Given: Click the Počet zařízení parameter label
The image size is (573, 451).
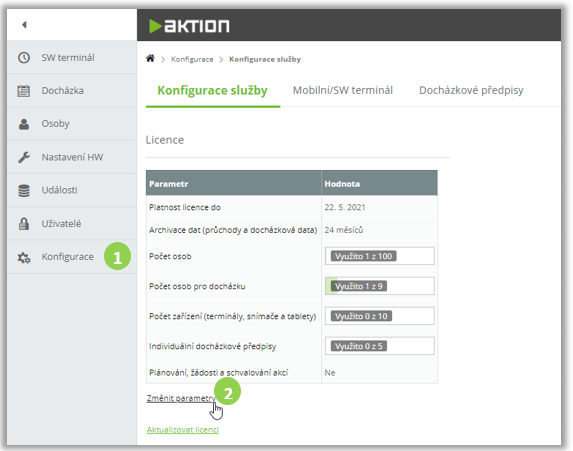Looking at the screenshot, I should (x=233, y=316).
